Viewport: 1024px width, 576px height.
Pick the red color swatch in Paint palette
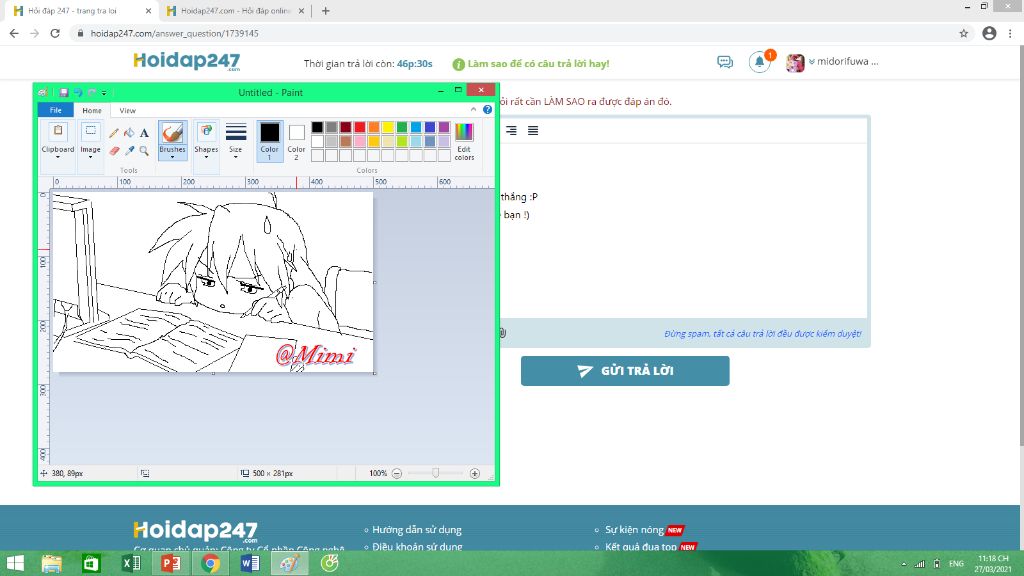coord(360,127)
